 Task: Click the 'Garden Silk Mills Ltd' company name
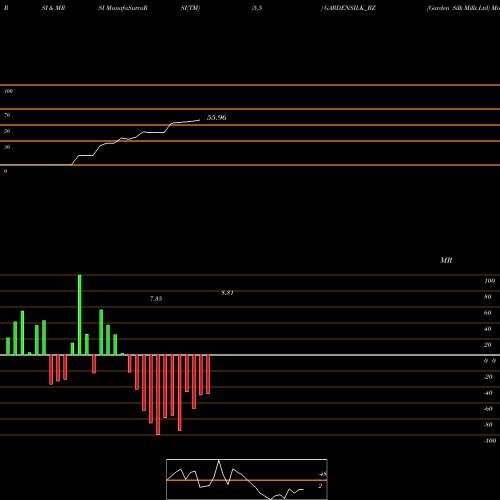click(x=458, y=8)
